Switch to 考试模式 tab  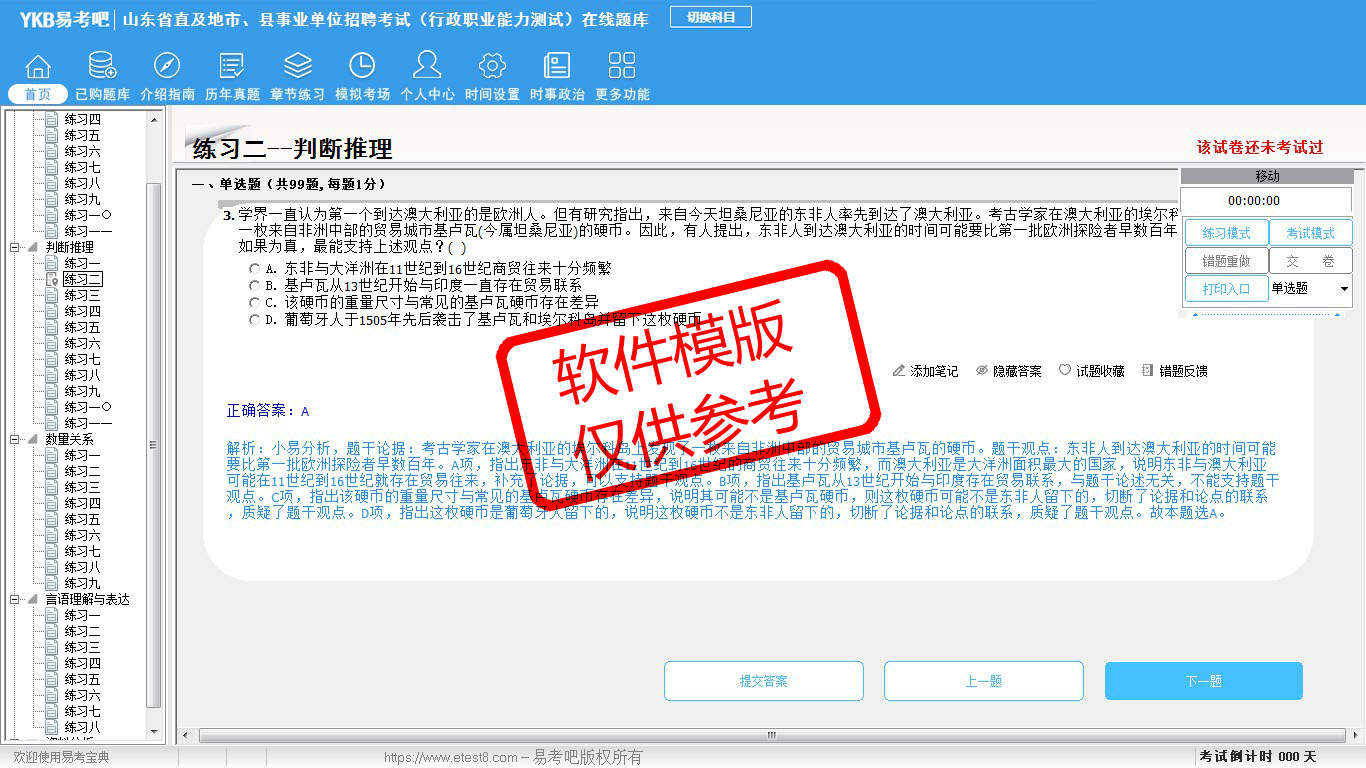pyautogui.click(x=1310, y=233)
